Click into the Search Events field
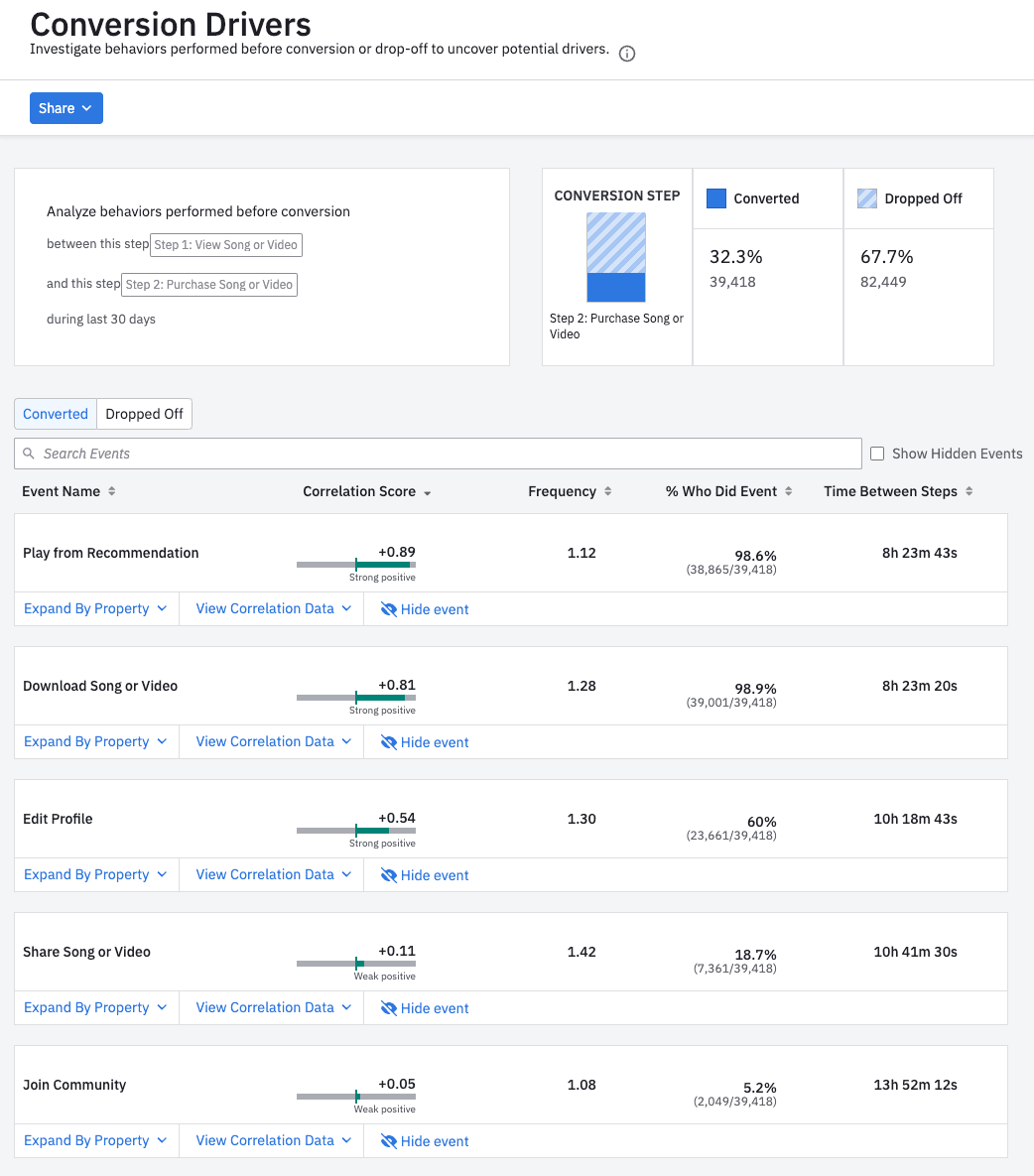This screenshot has height=1176, width=1034. pyautogui.click(x=447, y=454)
